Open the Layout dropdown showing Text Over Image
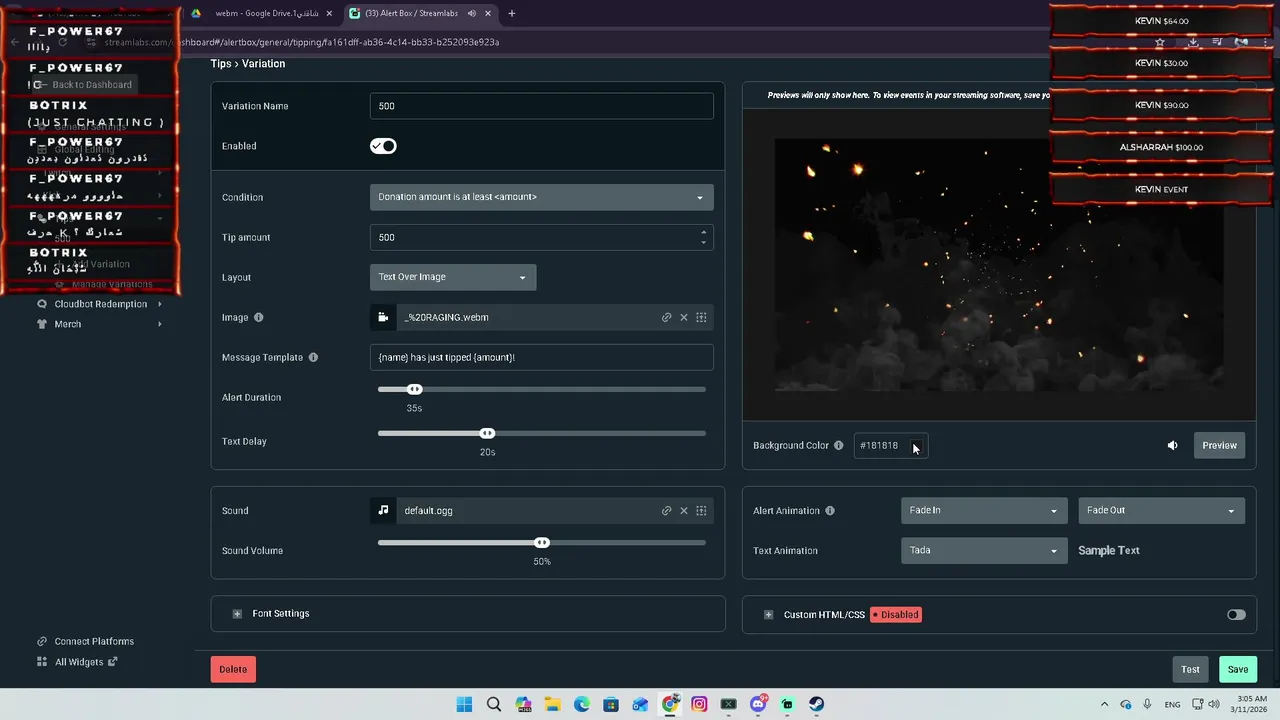 [x=453, y=277]
